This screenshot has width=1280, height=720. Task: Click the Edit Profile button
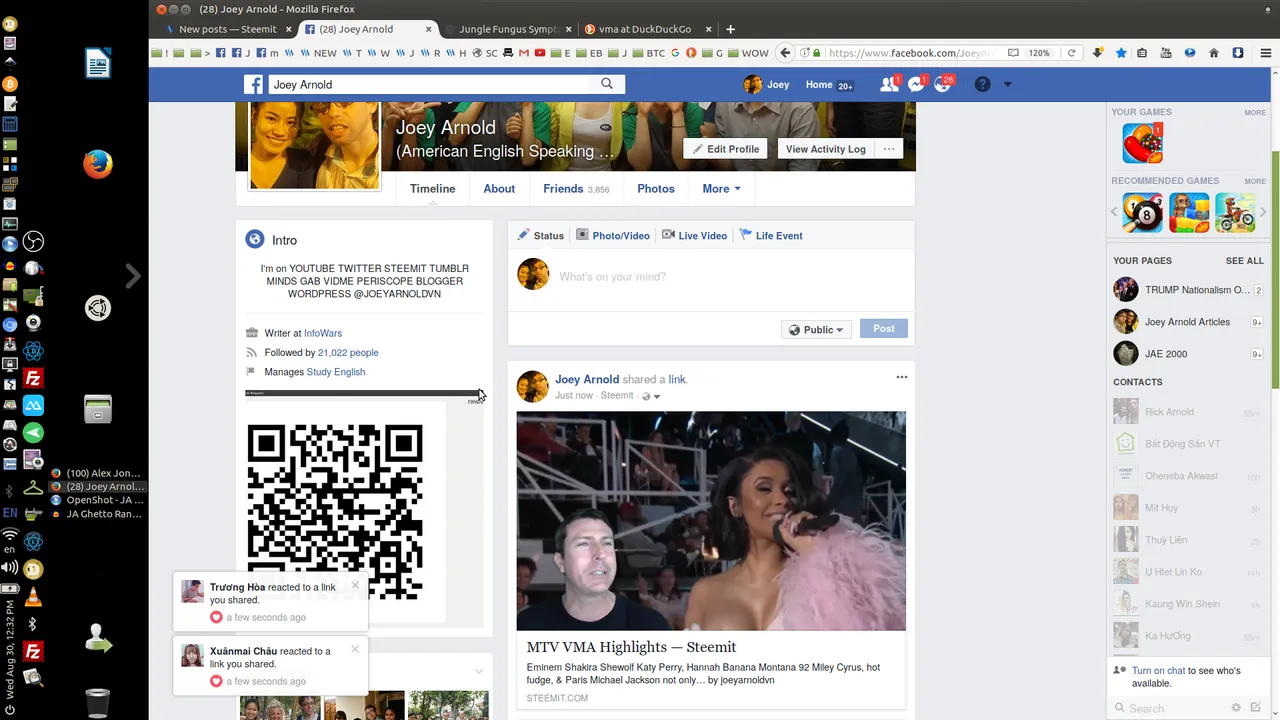pos(725,149)
